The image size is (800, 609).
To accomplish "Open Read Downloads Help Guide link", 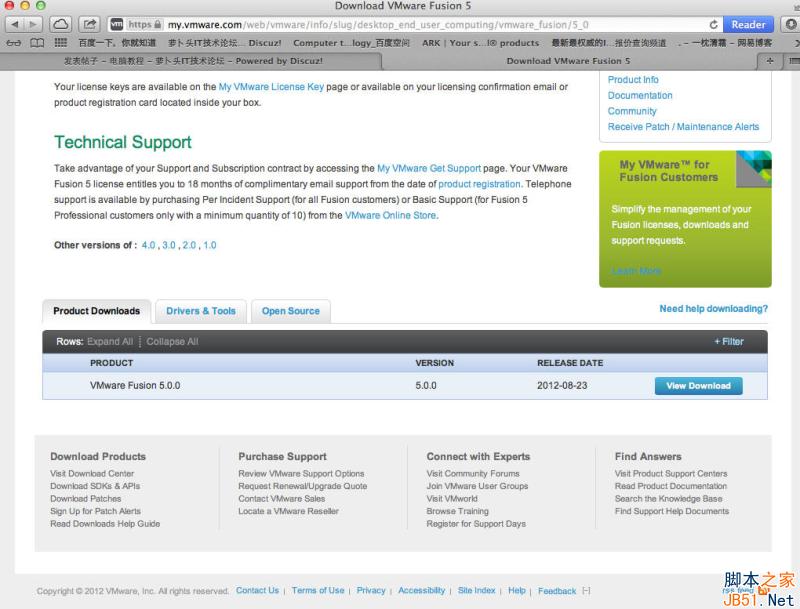I will point(105,524).
